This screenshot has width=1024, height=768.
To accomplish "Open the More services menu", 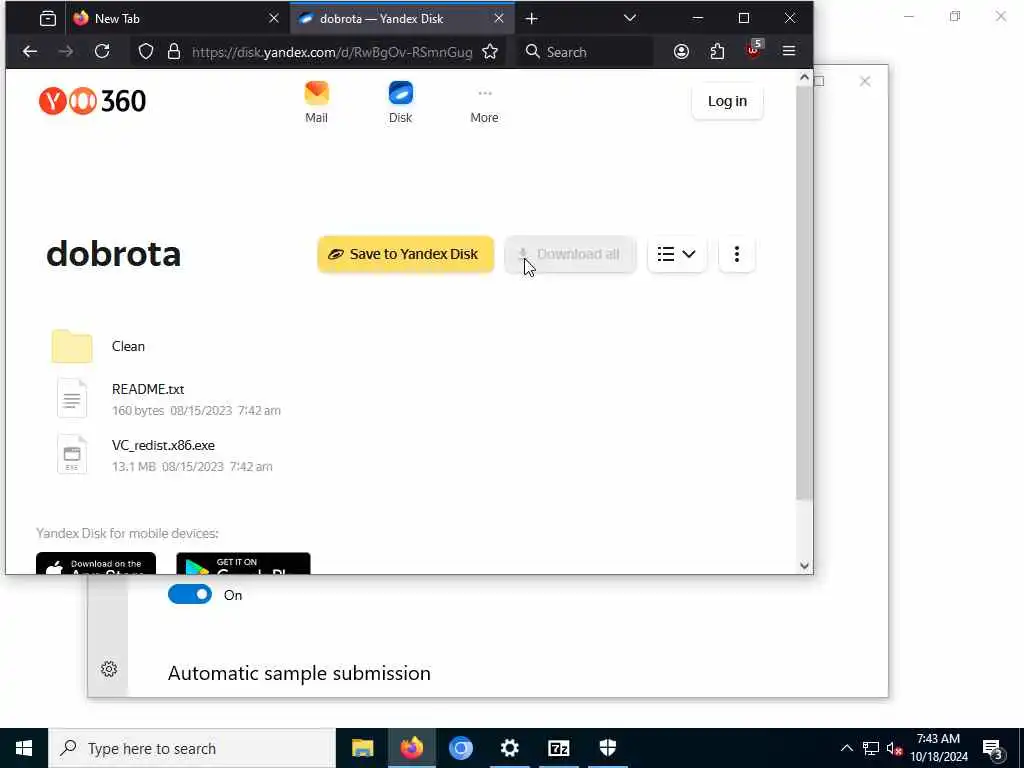I will 484,104.
